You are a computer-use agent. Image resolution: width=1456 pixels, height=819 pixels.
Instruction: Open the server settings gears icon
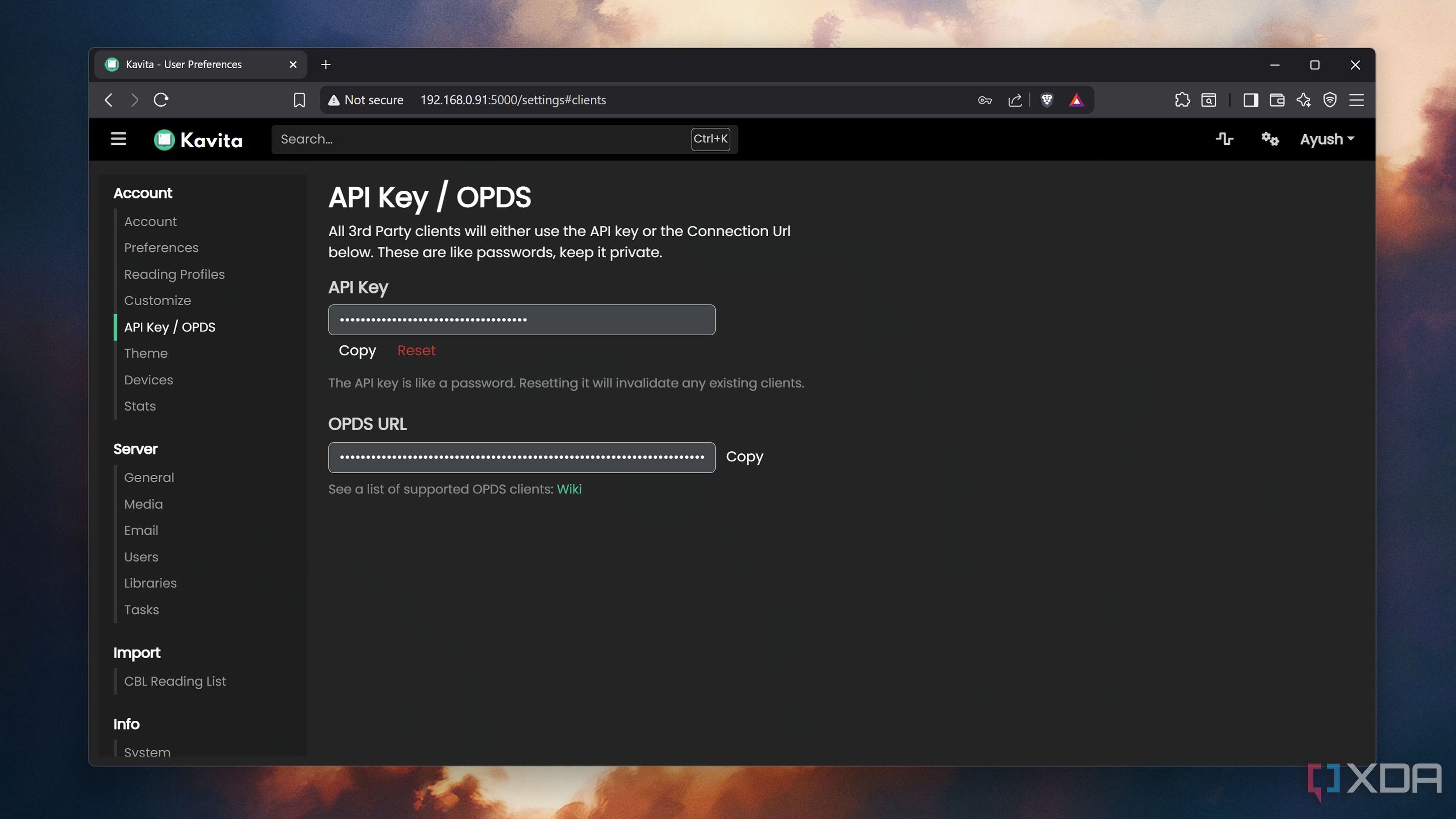click(x=1270, y=139)
